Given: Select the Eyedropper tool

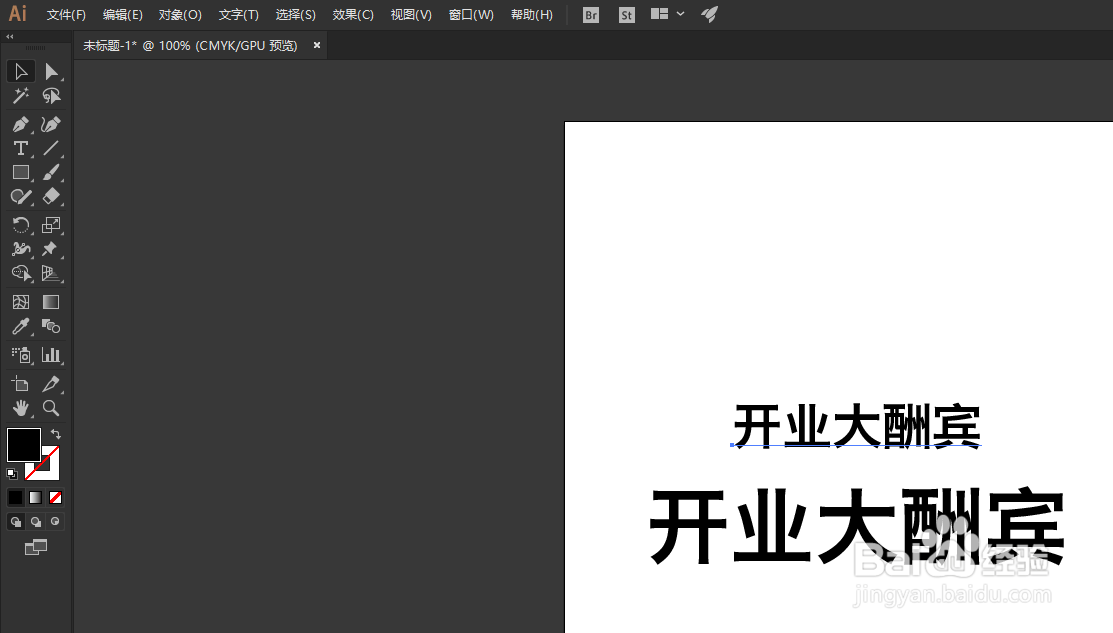Looking at the screenshot, I should [x=20, y=325].
